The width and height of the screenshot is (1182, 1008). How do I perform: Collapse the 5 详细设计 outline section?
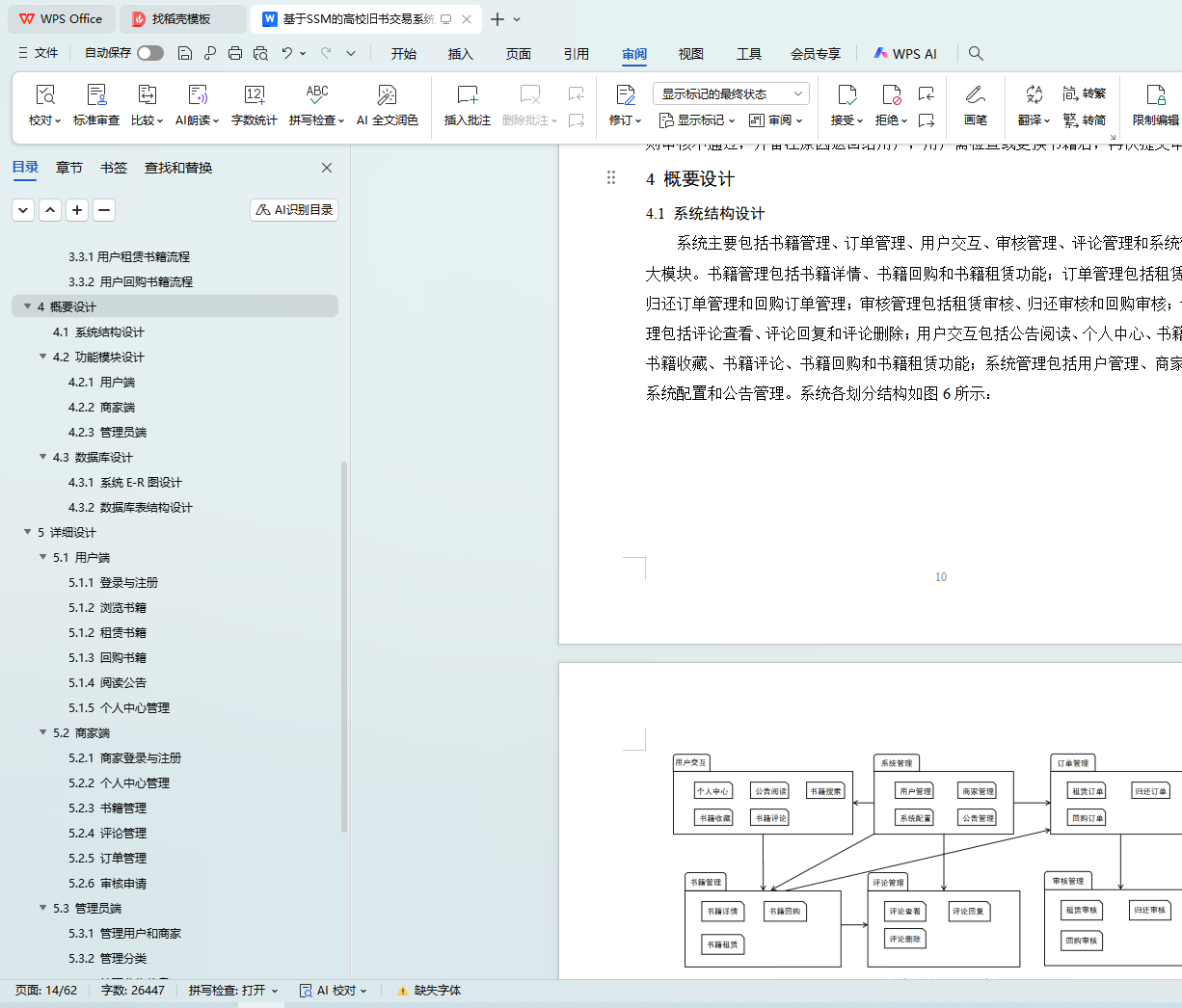tap(28, 532)
